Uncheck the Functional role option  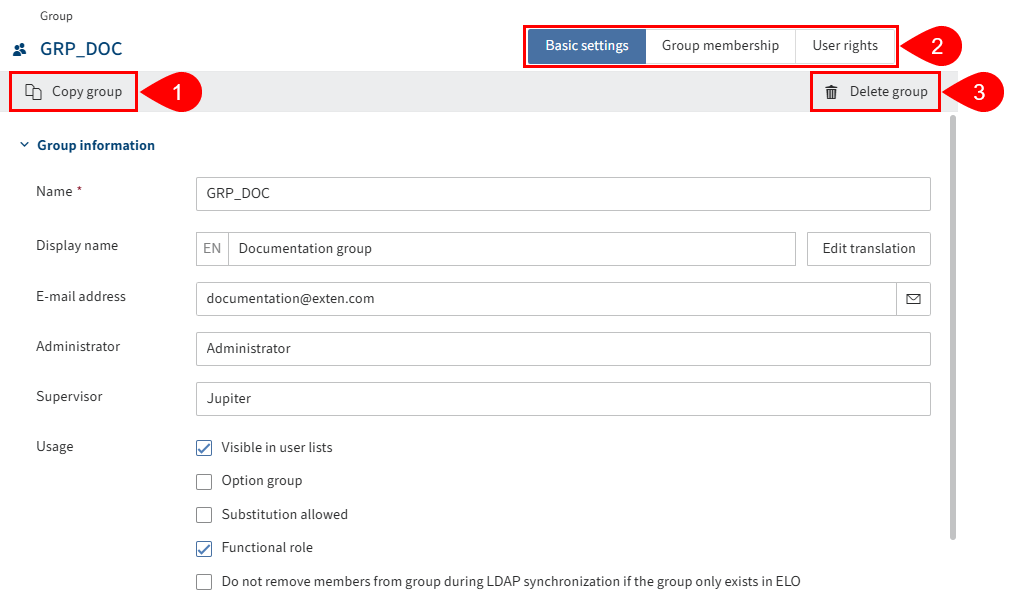[204, 548]
